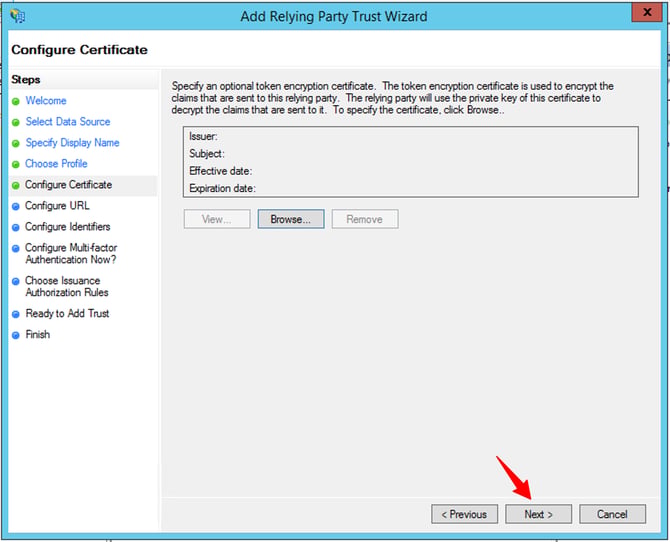Open the Select Data Source step
Screen dimensions: 670x542
(68, 122)
